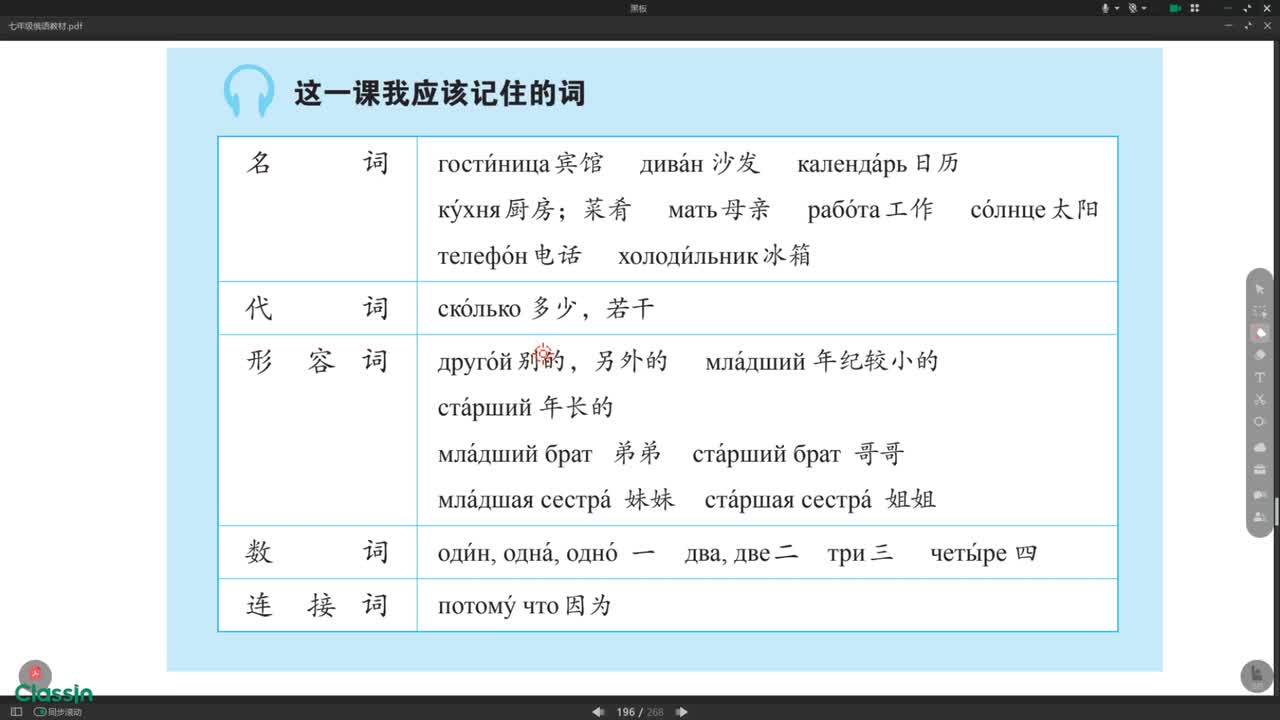Open the class roster panel
This screenshot has height=720, width=1280.
click(1260, 517)
